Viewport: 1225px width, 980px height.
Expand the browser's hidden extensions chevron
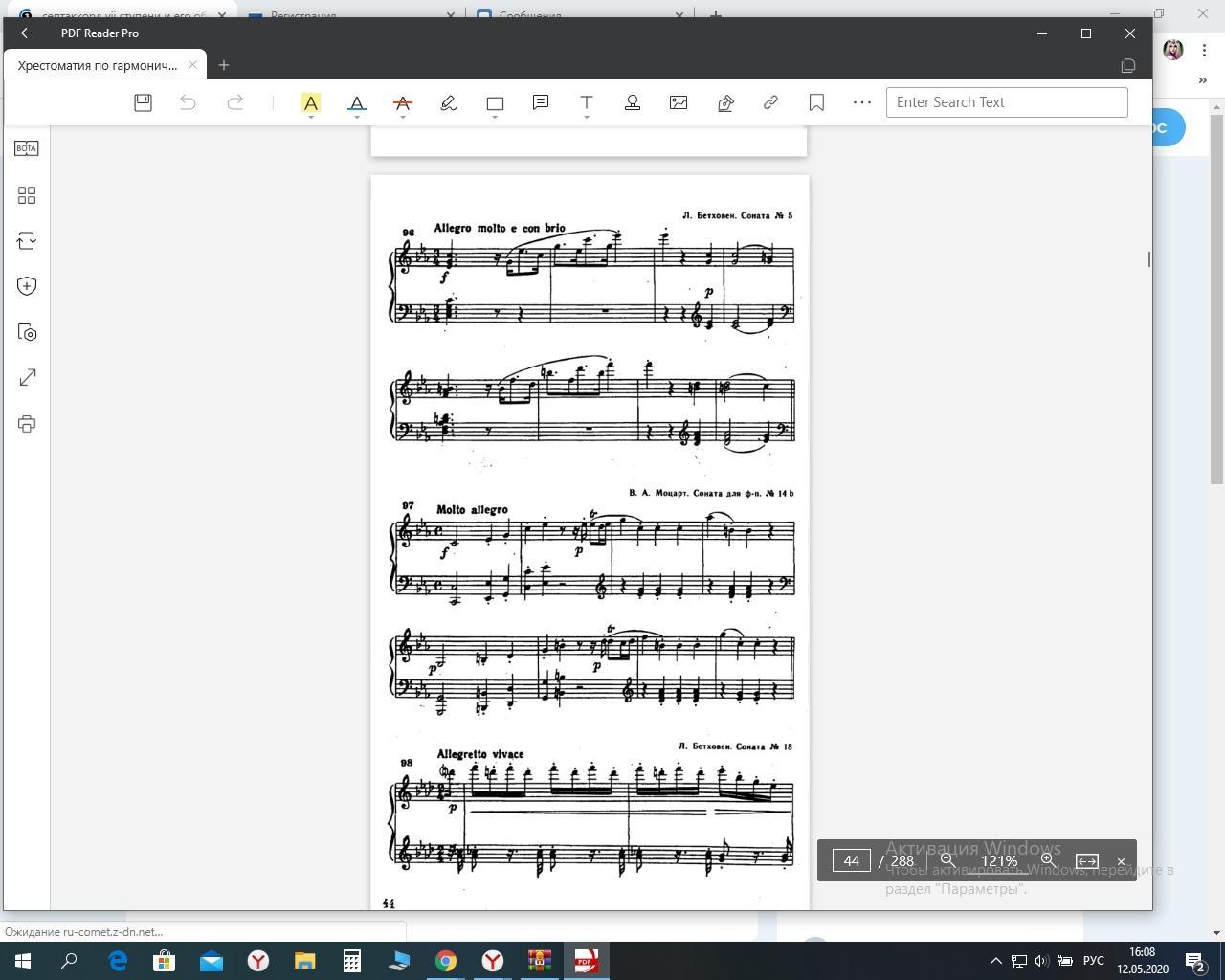(x=1203, y=80)
